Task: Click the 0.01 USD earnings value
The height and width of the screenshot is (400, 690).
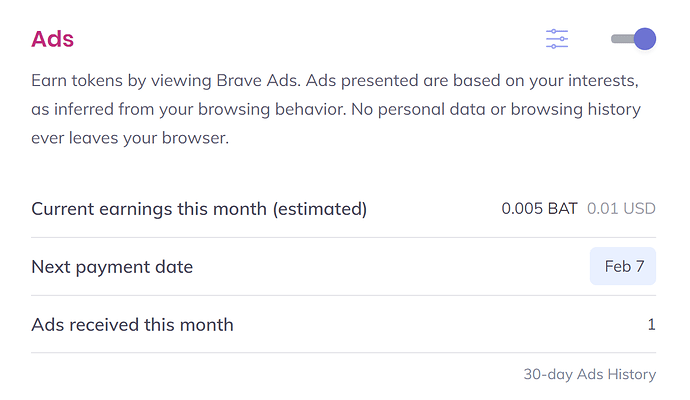Action: coord(621,209)
